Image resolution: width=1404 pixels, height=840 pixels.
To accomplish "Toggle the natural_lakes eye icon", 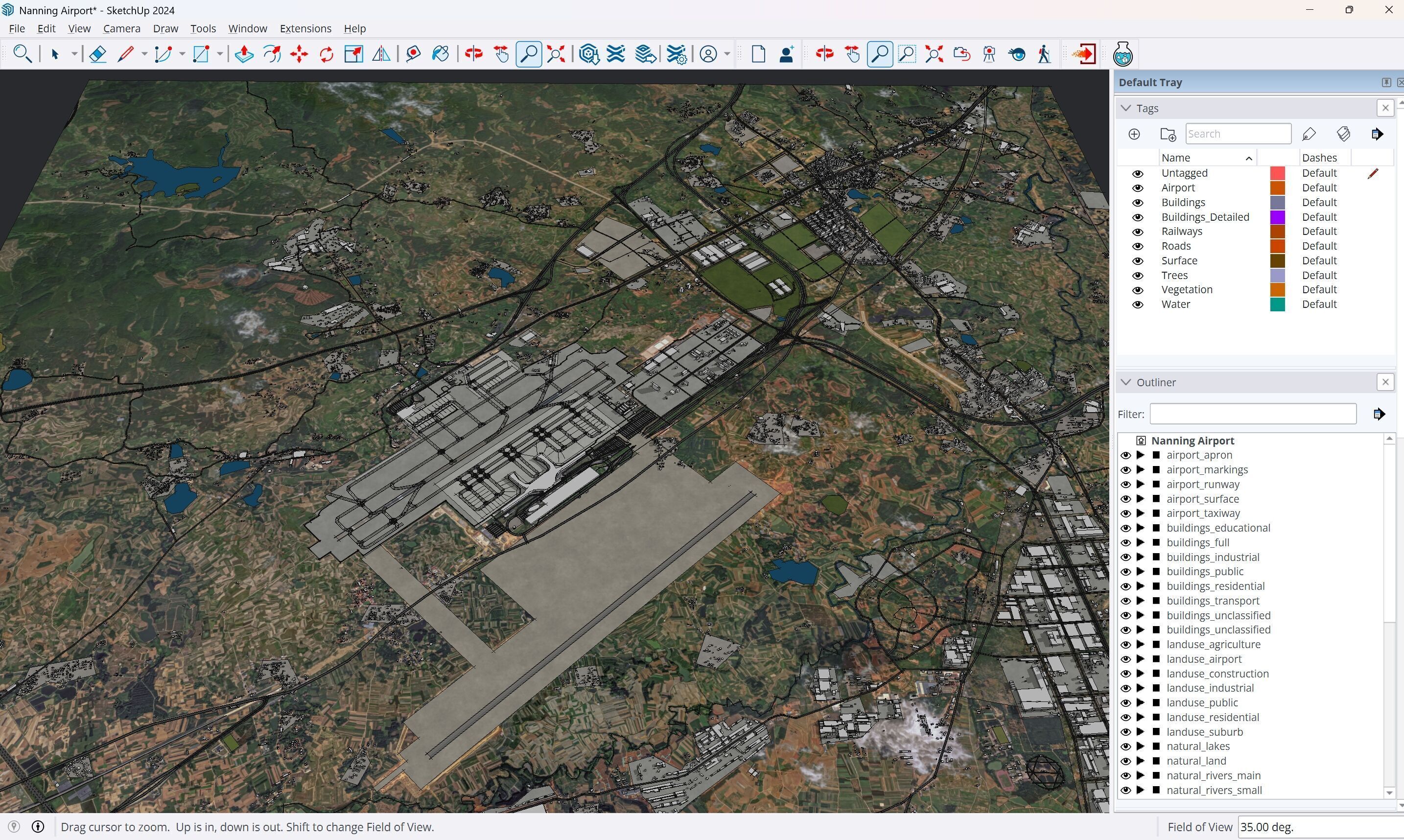I will 1125,747.
